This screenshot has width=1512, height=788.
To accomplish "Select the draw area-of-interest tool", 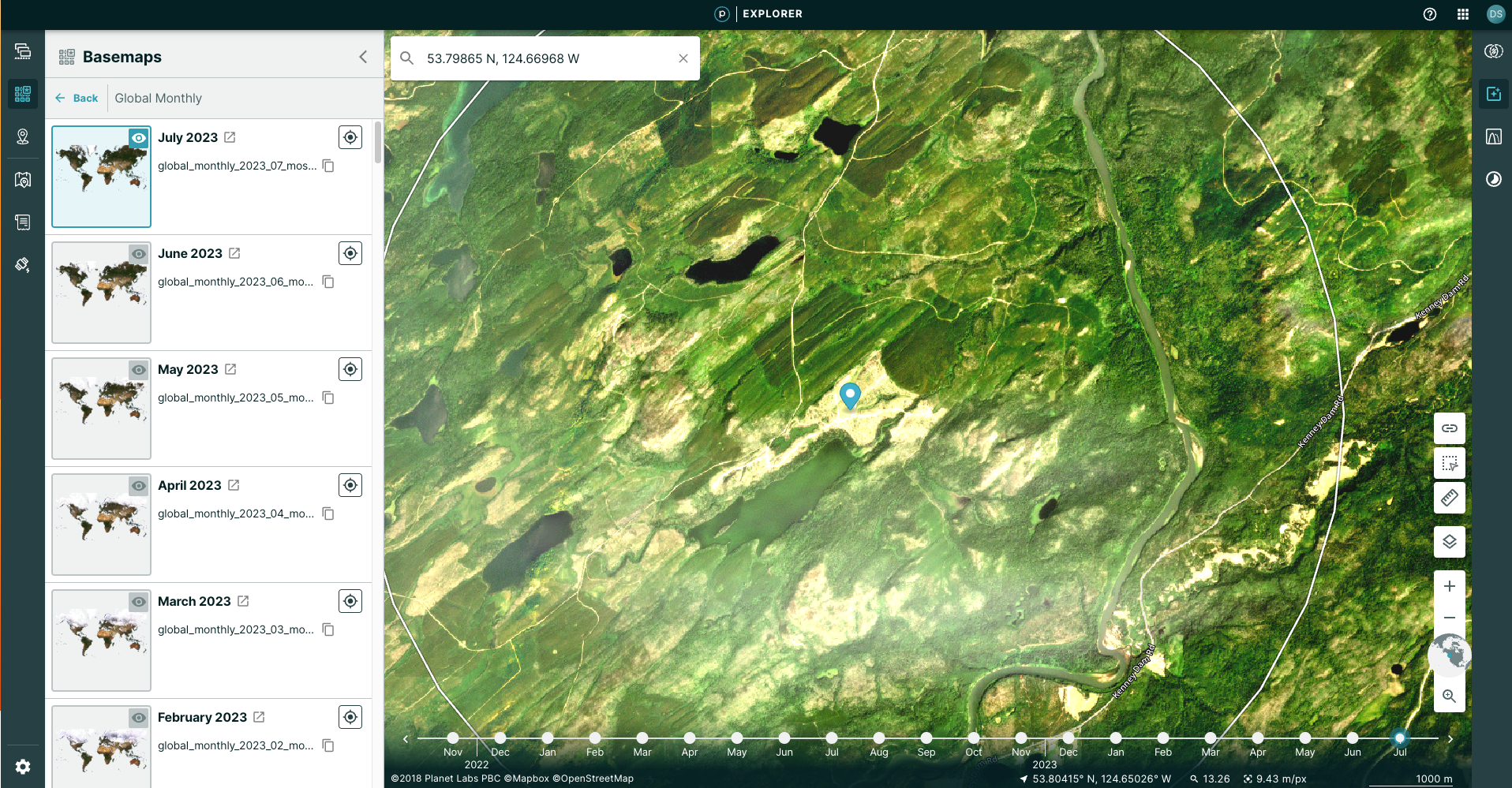I will pos(1449,463).
